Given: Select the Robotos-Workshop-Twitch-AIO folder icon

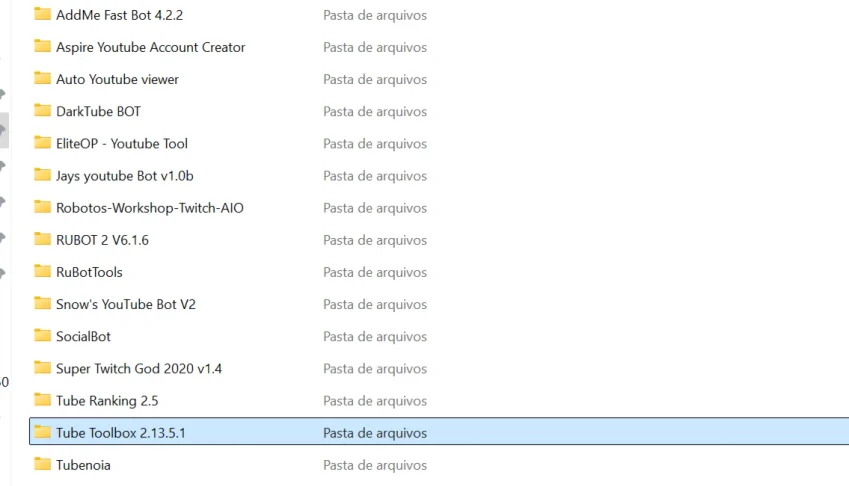Looking at the screenshot, I should [x=42, y=207].
